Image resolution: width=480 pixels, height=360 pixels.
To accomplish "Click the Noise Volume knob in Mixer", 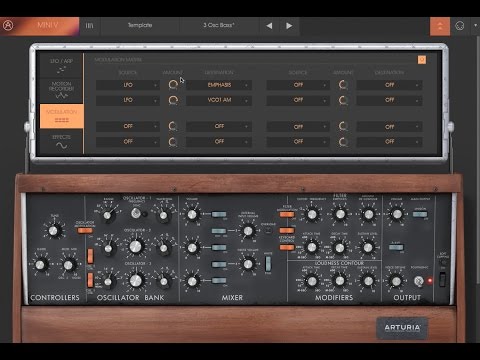I will tap(248, 264).
